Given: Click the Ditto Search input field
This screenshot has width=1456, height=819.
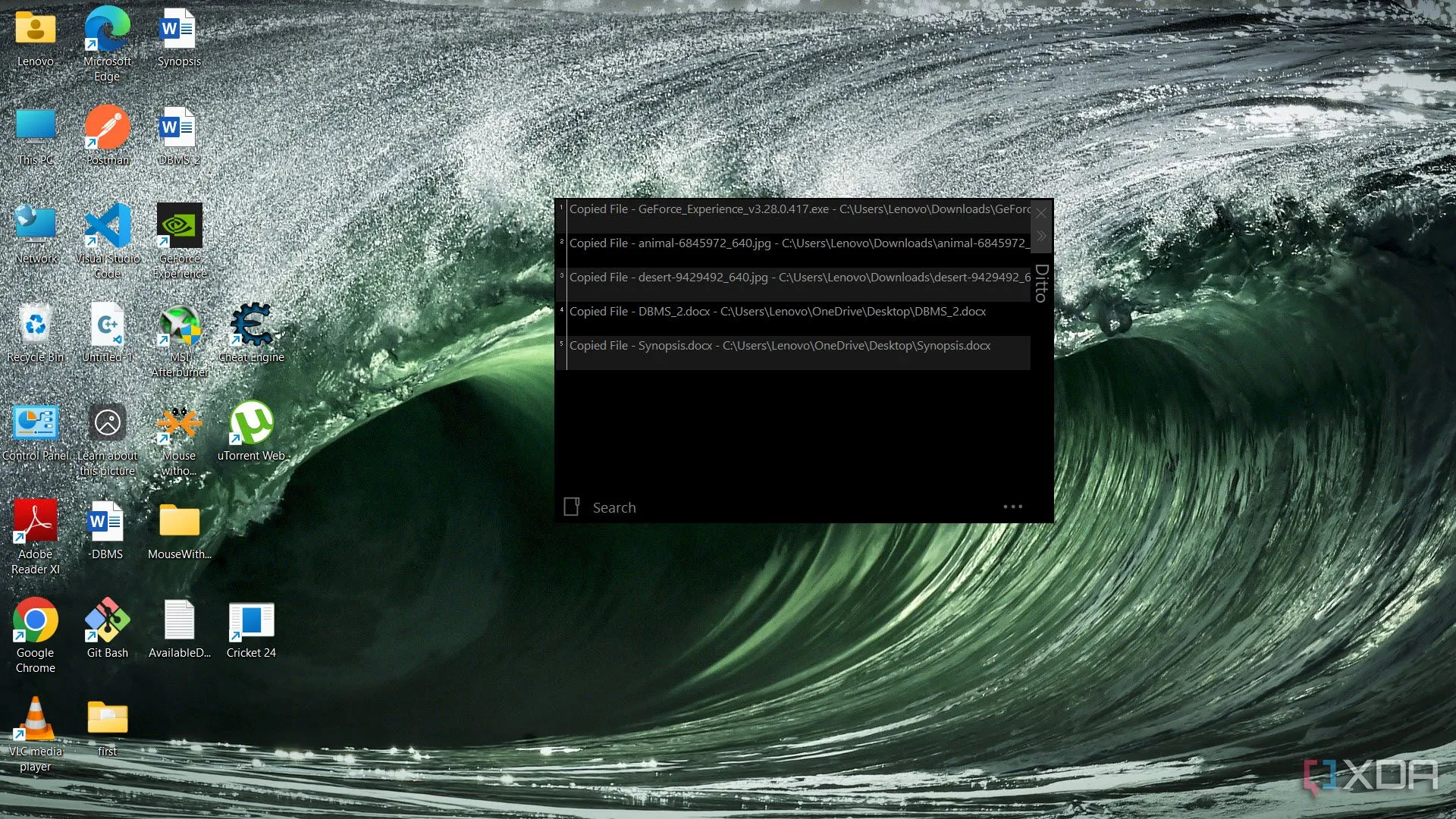Looking at the screenshot, I should point(789,507).
